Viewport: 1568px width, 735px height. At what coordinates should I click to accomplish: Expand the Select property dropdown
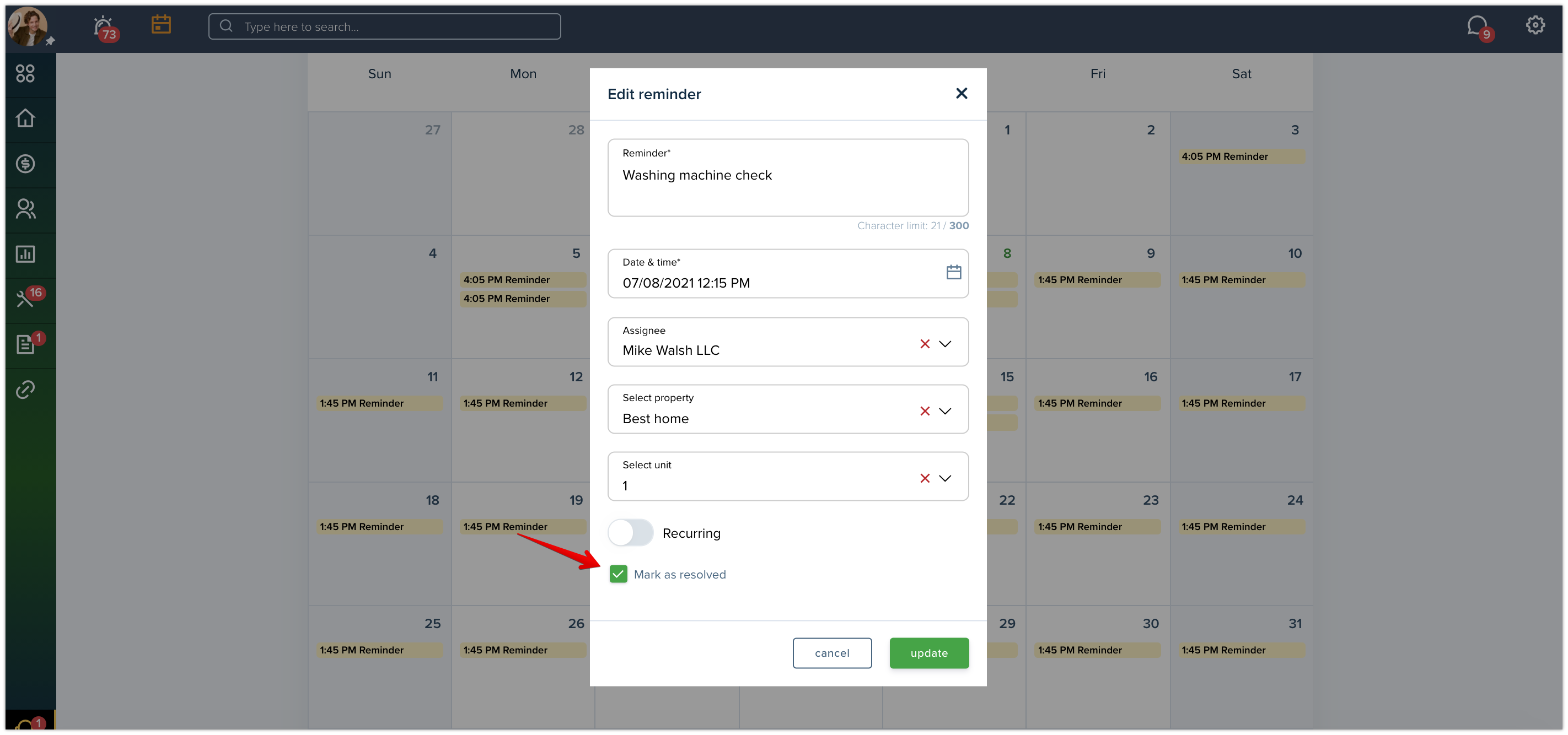pyautogui.click(x=944, y=412)
